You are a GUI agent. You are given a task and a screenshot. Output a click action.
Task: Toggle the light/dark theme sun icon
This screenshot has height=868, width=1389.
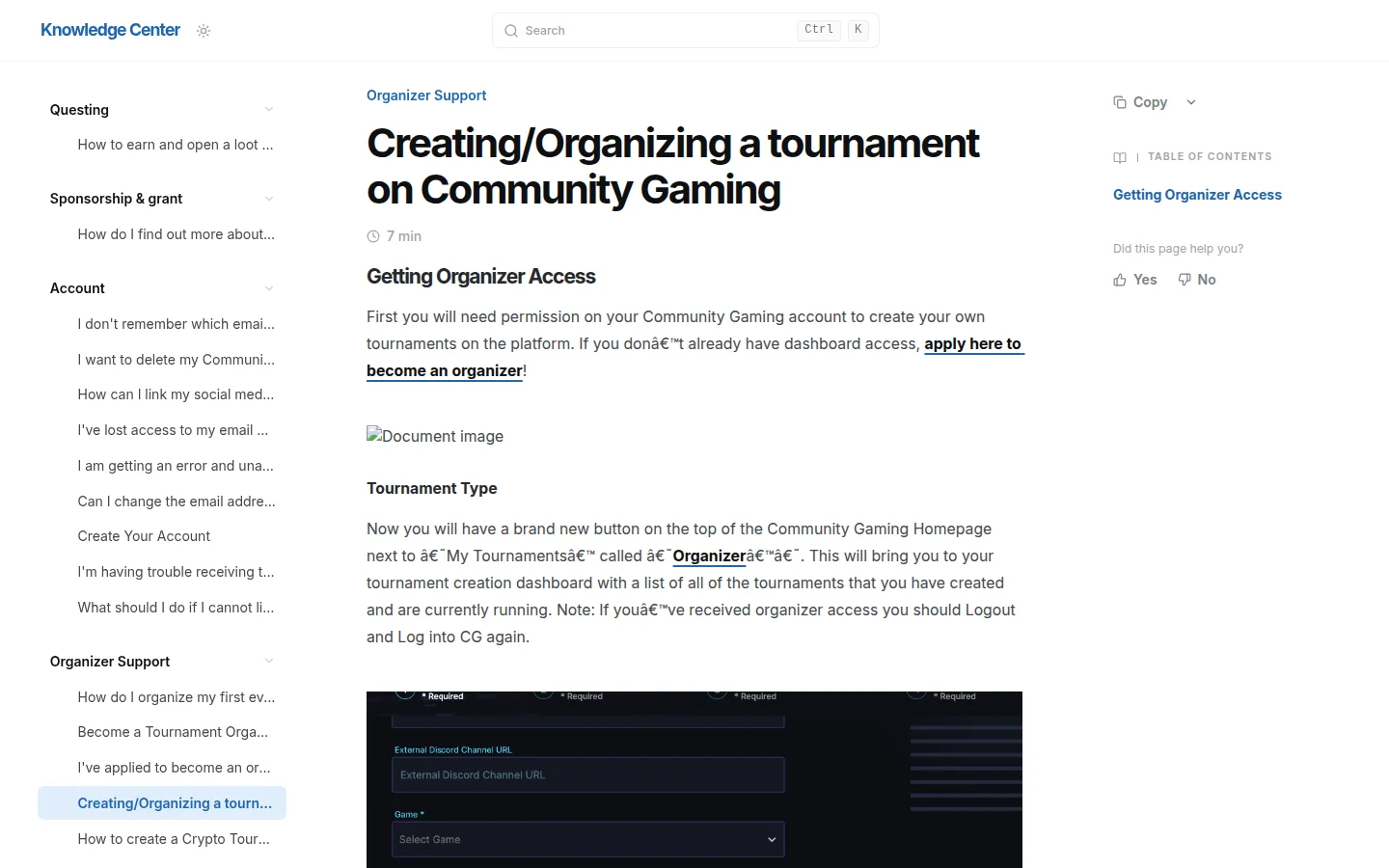click(204, 31)
